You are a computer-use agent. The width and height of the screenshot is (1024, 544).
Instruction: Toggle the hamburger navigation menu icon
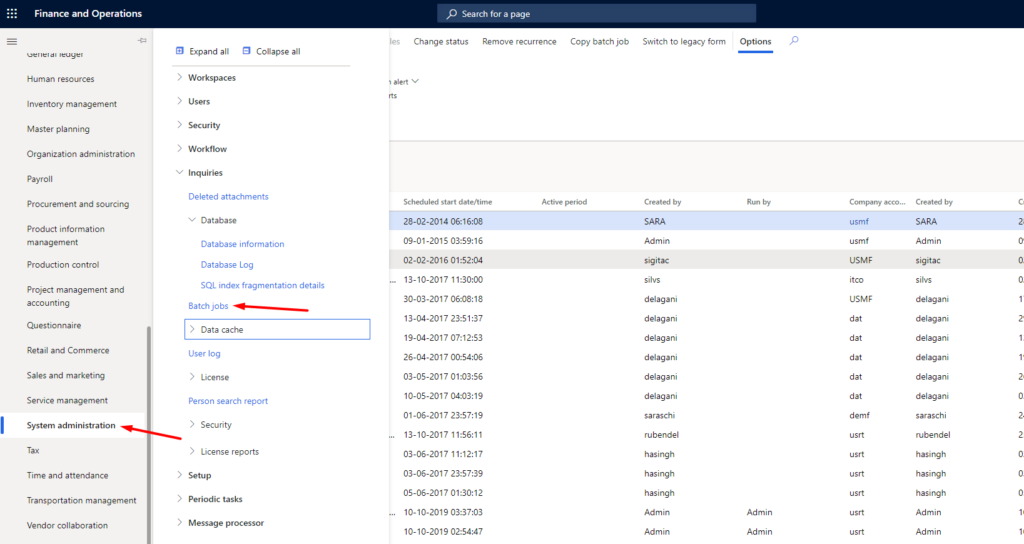[x=12, y=41]
